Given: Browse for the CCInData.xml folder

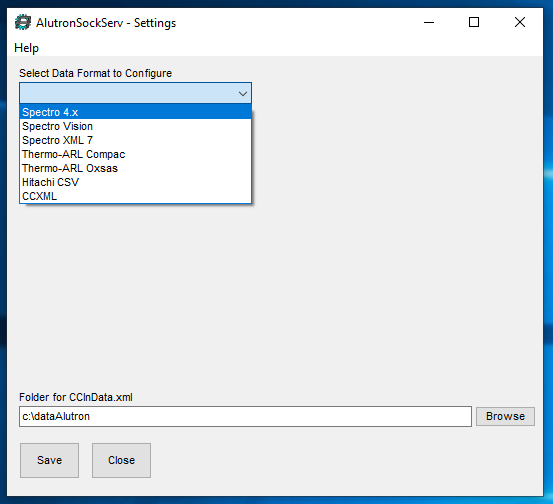Looking at the screenshot, I should 505,417.
